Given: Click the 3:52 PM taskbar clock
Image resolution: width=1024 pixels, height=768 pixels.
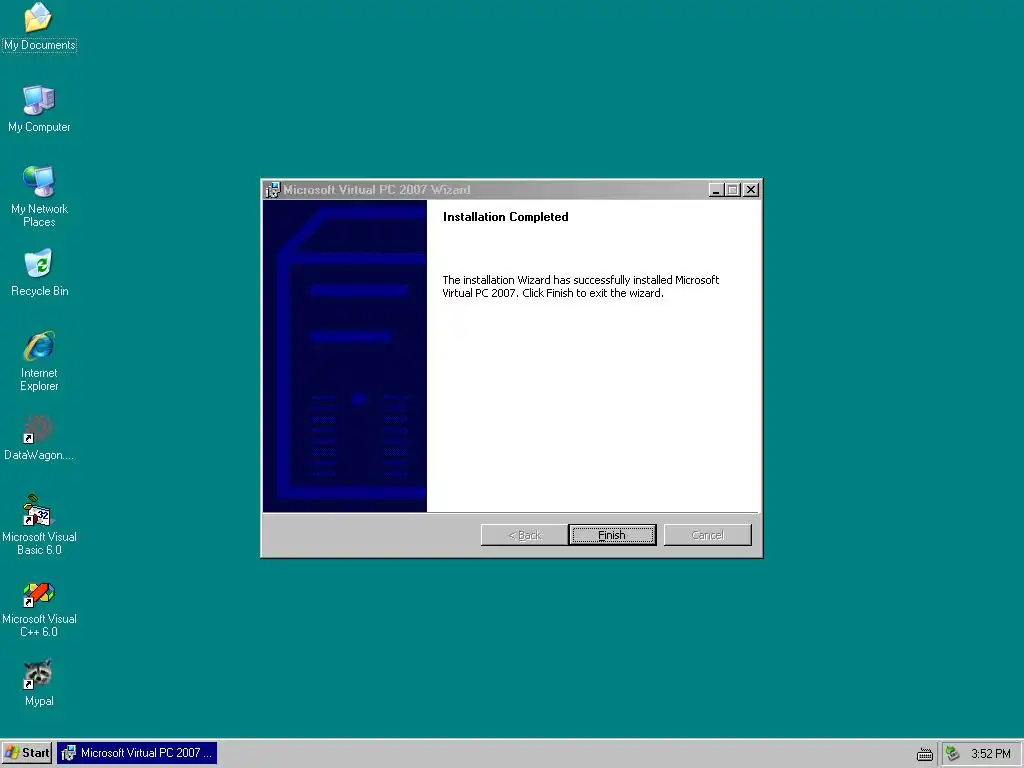Looking at the screenshot, I should coord(991,754).
